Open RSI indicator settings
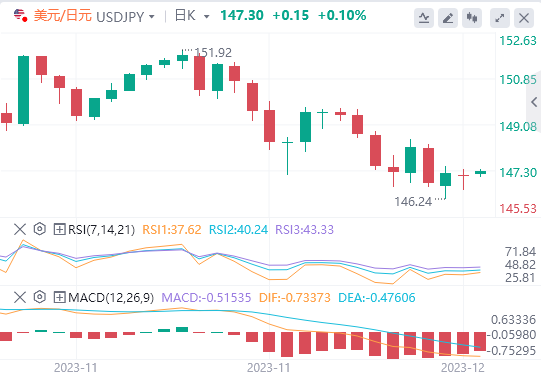 coord(40,229)
